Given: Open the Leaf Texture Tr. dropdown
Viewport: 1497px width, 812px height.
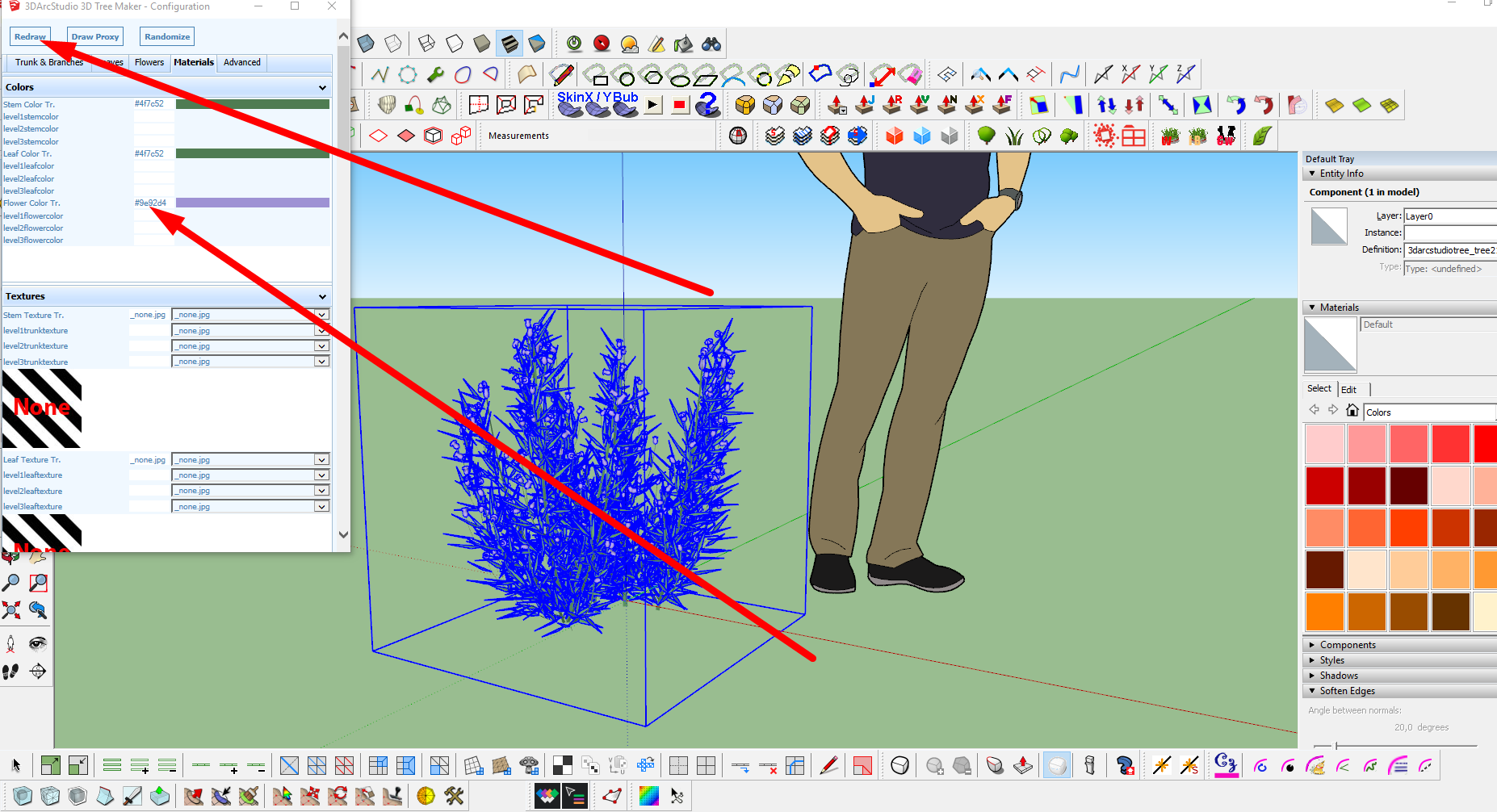Looking at the screenshot, I should 321,460.
